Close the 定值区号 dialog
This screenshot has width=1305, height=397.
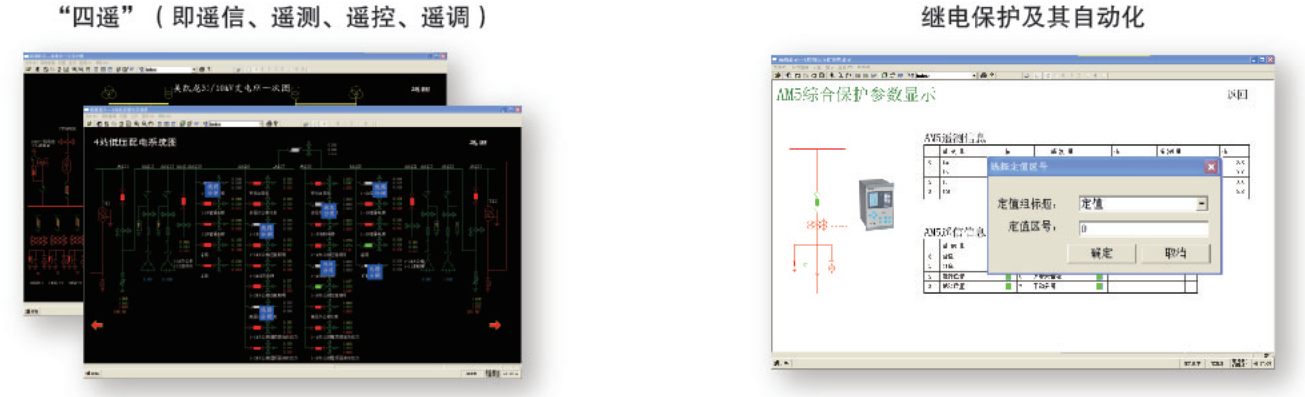click(x=1210, y=167)
